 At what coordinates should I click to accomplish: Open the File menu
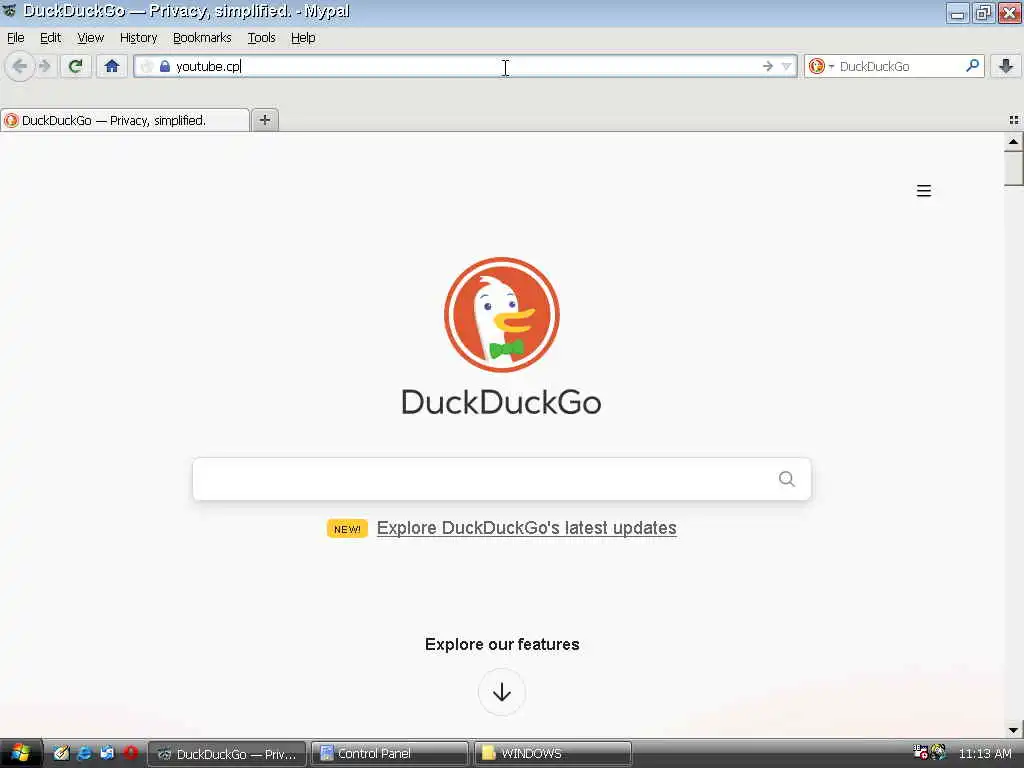(x=16, y=38)
